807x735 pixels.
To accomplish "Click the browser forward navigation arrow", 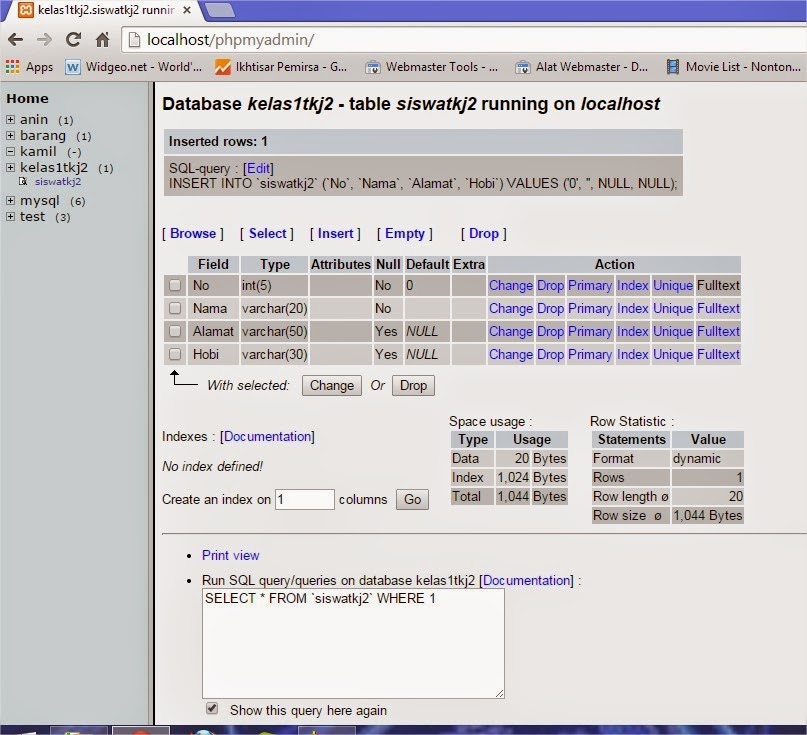I will [x=42, y=41].
